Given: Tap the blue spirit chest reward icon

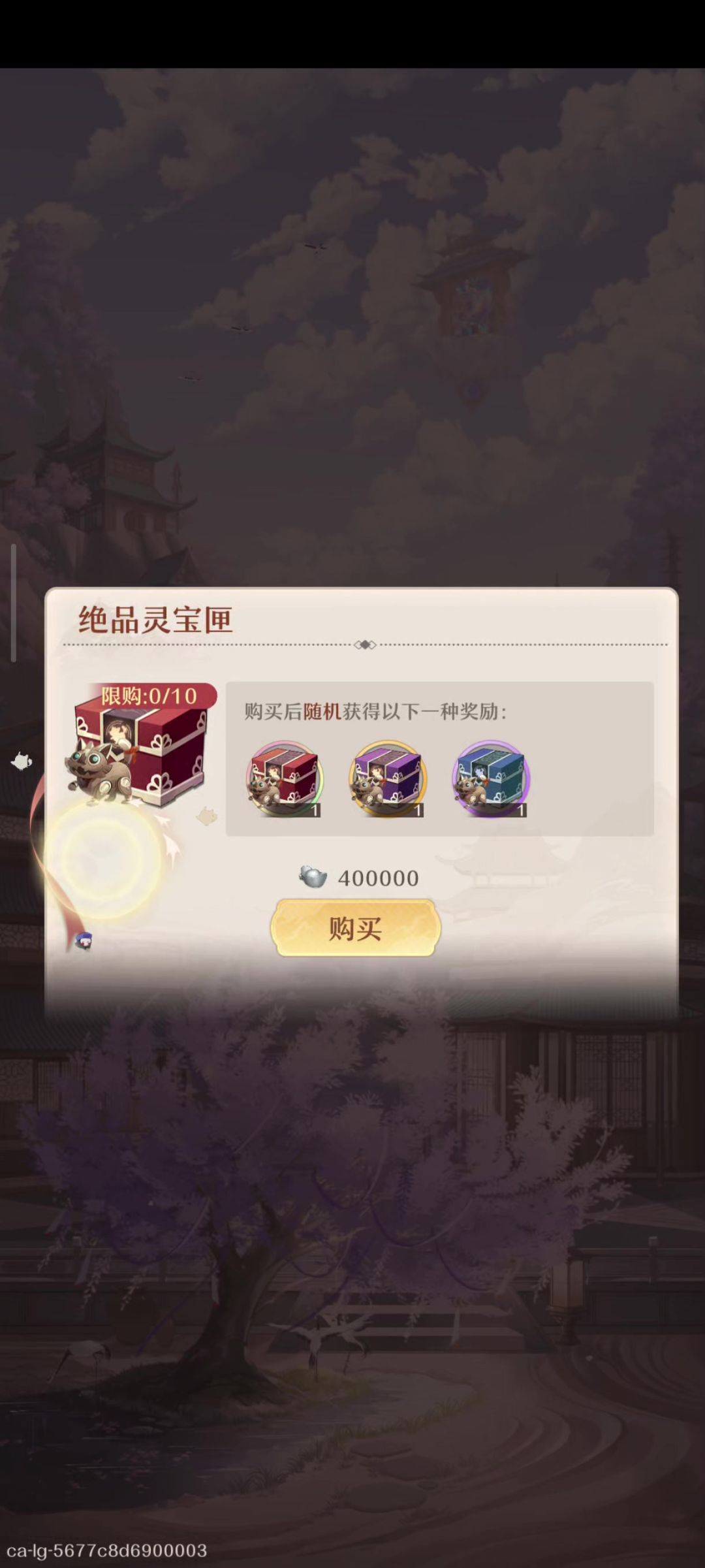Looking at the screenshot, I should click(x=491, y=778).
